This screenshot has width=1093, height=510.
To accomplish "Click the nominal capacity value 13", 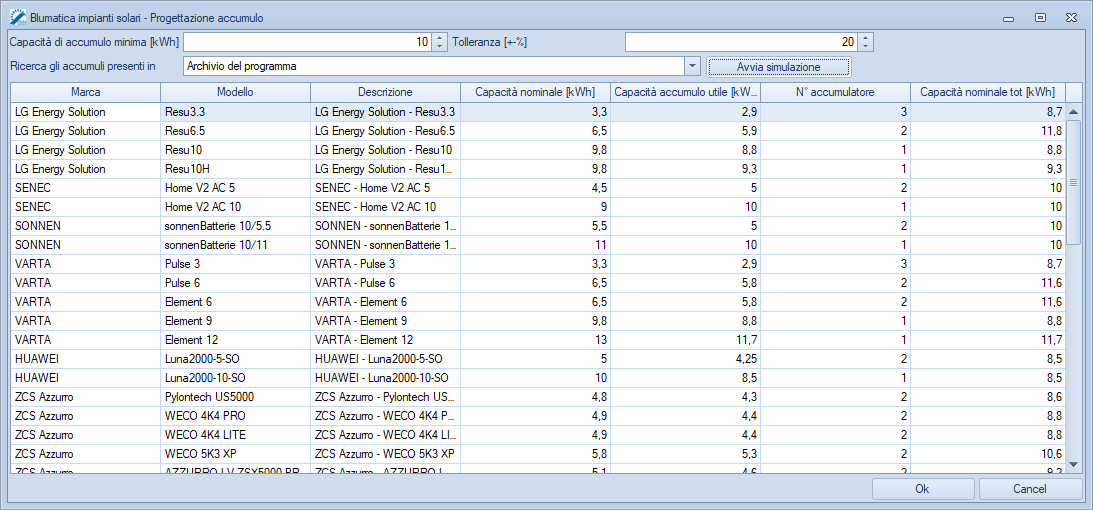I will tap(535, 339).
